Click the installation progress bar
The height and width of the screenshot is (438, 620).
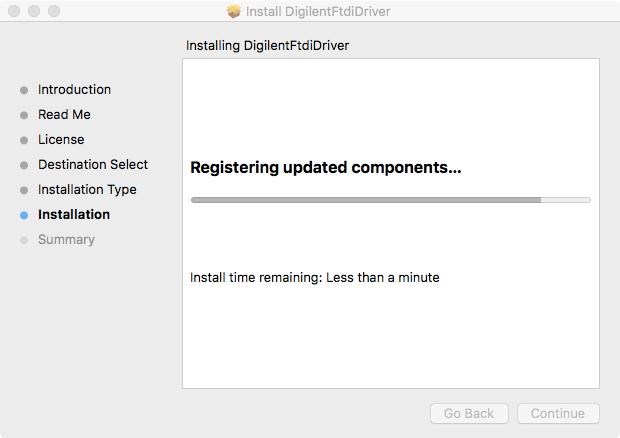(x=391, y=200)
